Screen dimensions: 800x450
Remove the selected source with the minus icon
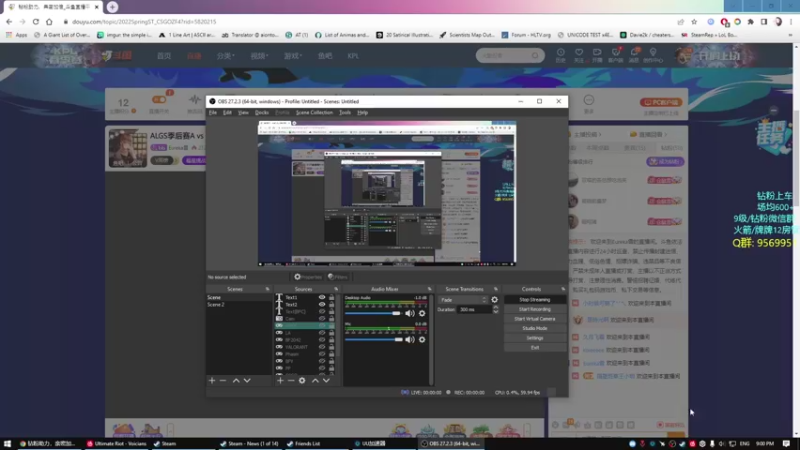[x=291, y=381]
